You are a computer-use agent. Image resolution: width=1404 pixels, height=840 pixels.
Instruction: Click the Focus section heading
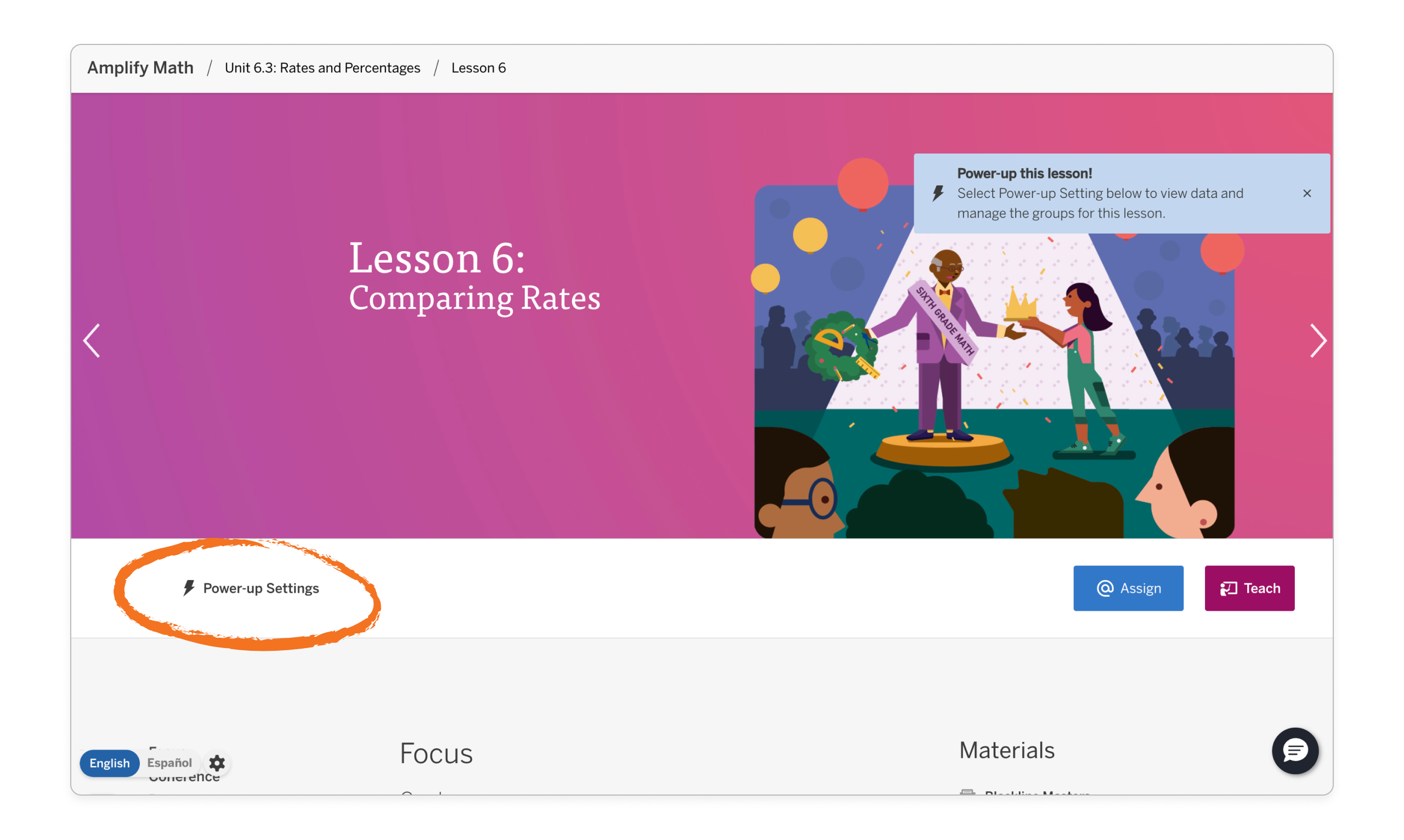(x=436, y=753)
